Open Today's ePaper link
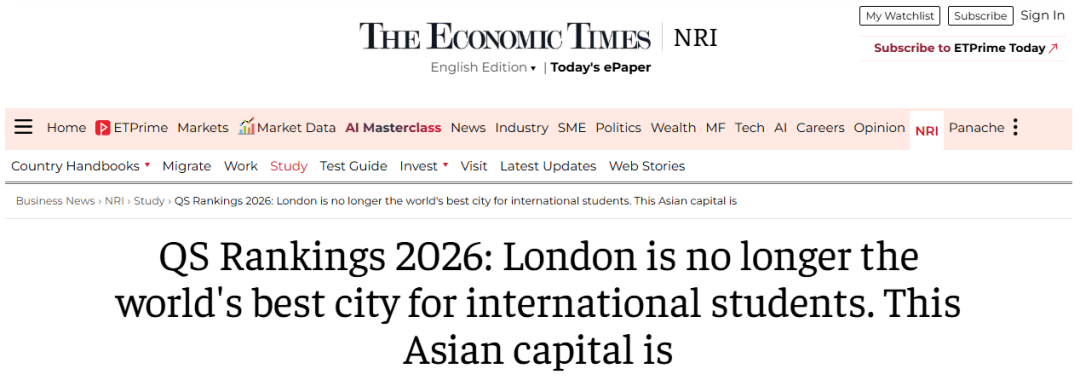The width and height of the screenshot is (1080, 386). (x=601, y=68)
